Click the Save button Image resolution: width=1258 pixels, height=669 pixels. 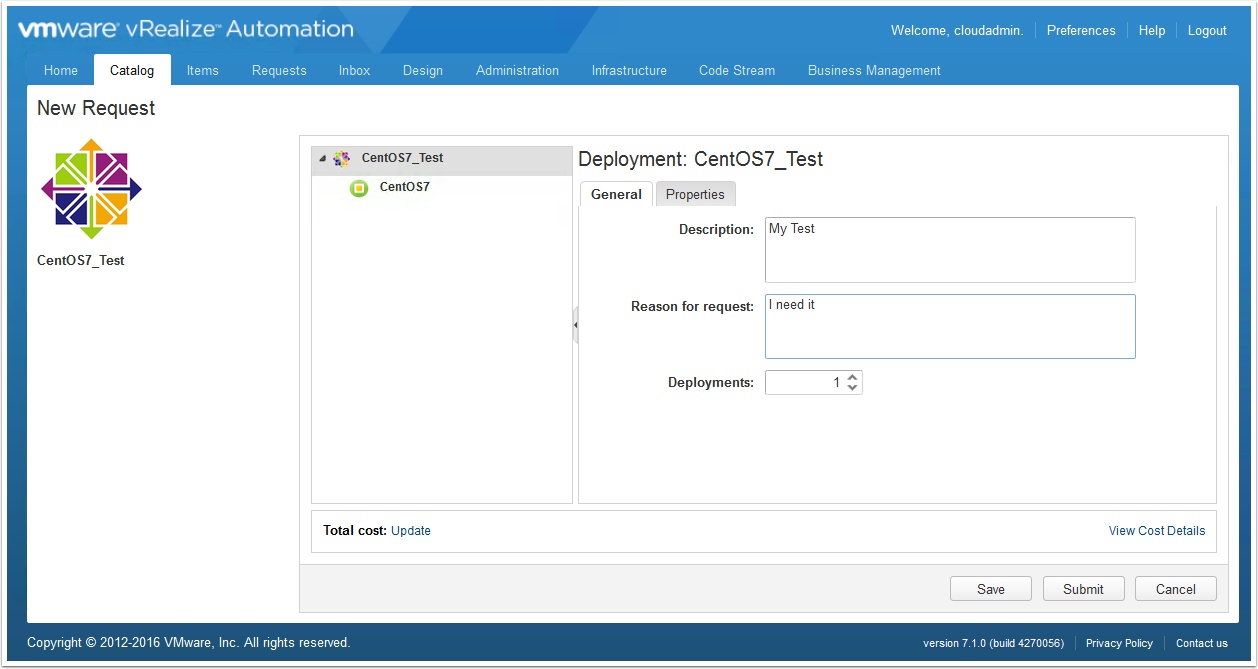991,589
